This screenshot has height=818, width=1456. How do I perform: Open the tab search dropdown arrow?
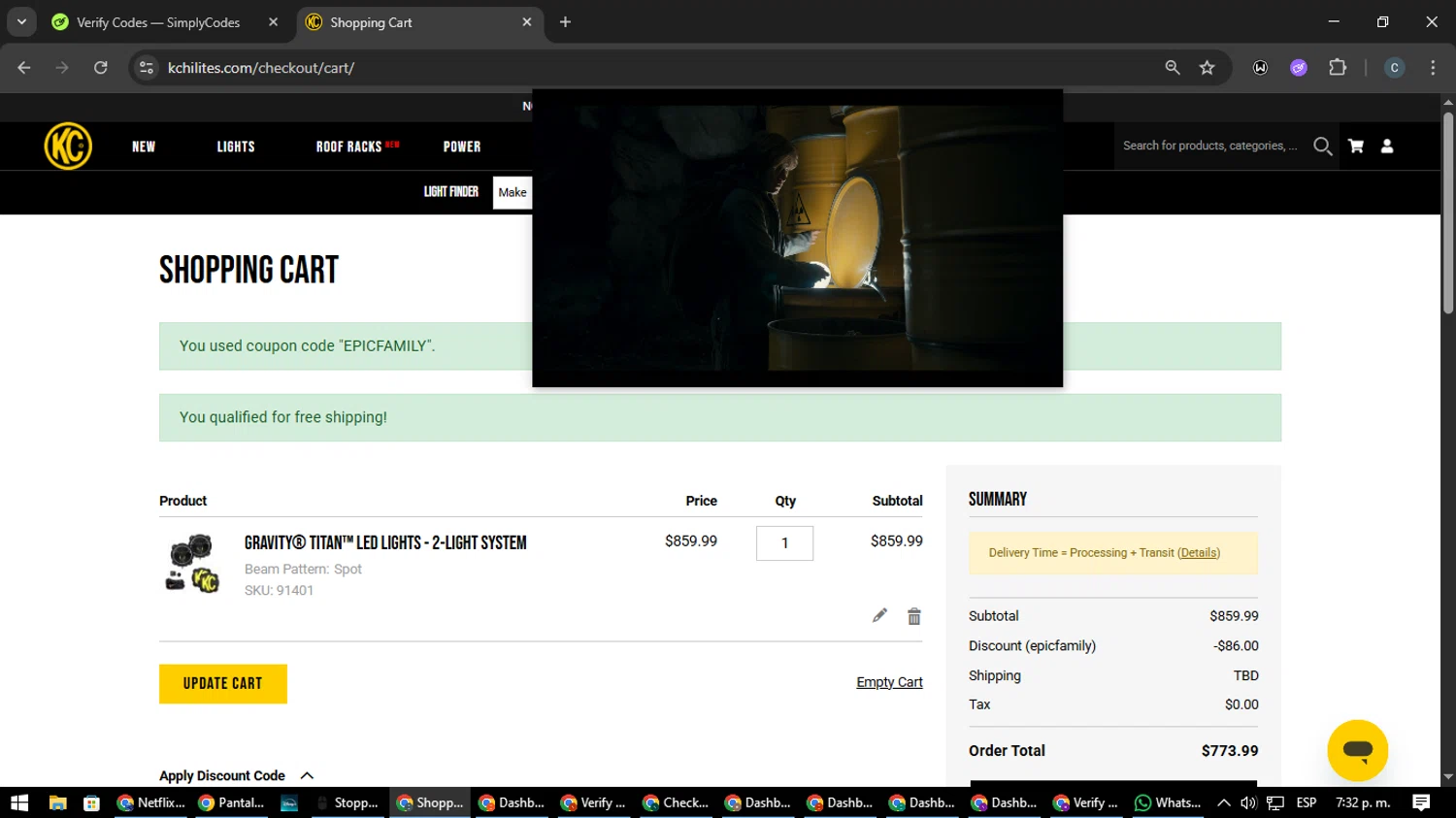21,22
